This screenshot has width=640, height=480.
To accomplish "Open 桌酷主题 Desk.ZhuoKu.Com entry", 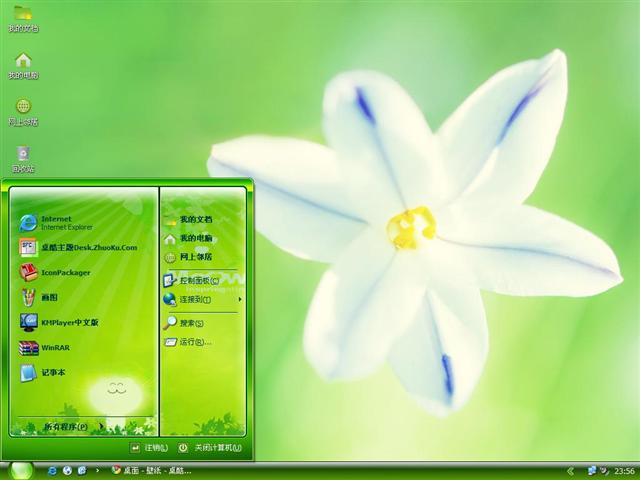I will point(78,247).
